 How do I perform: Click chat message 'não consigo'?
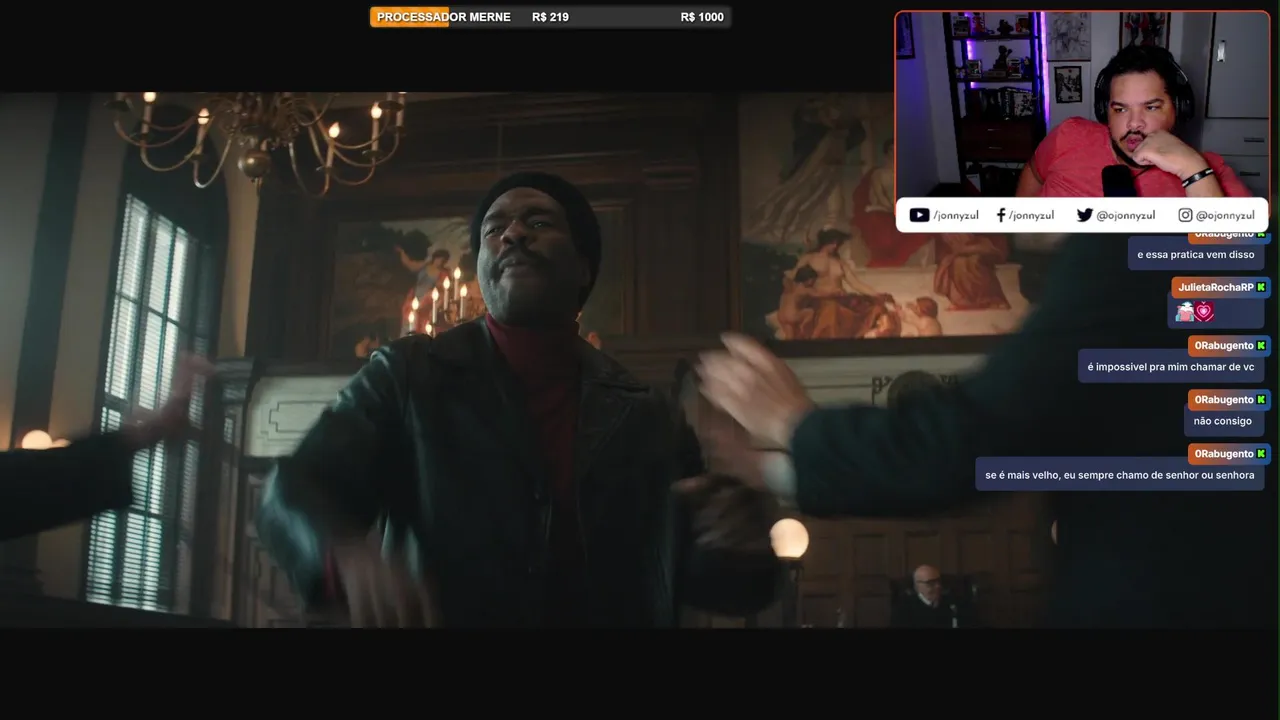(1222, 421)
